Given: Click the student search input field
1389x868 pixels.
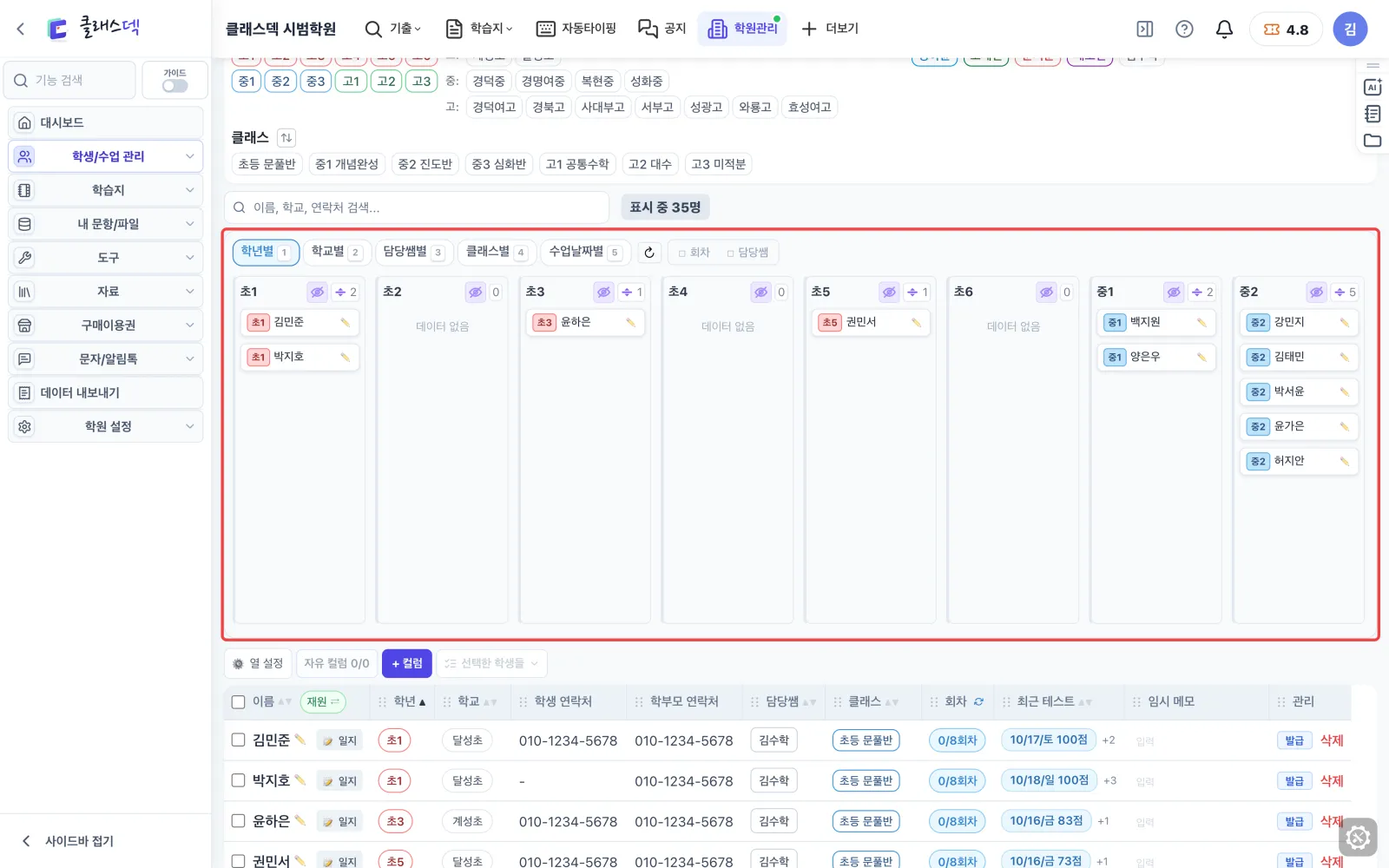Looking at the screenshot, I should (417, 207).
